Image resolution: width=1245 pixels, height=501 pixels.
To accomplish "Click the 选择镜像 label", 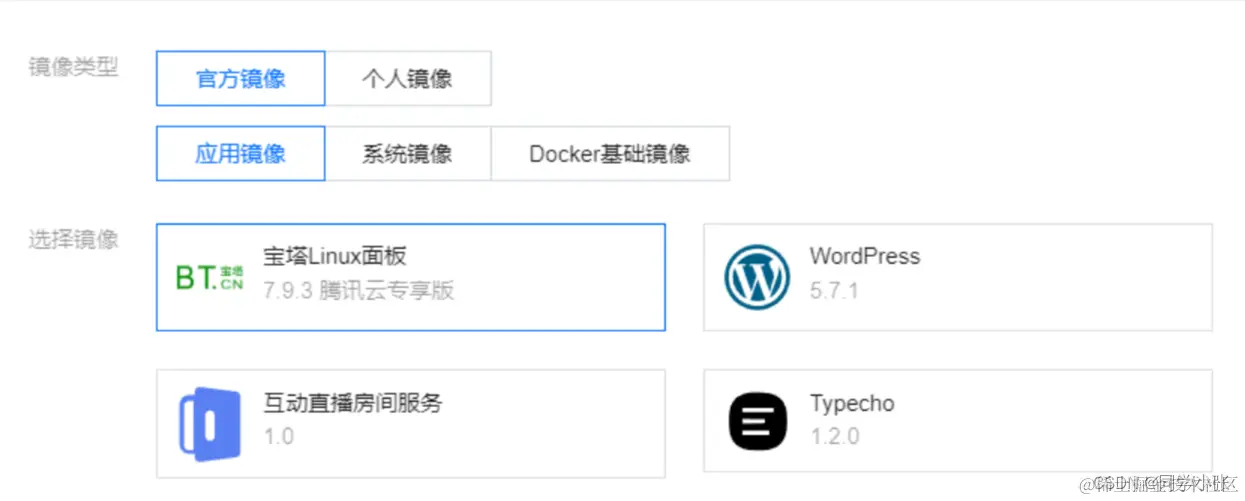I will point(73,239).
